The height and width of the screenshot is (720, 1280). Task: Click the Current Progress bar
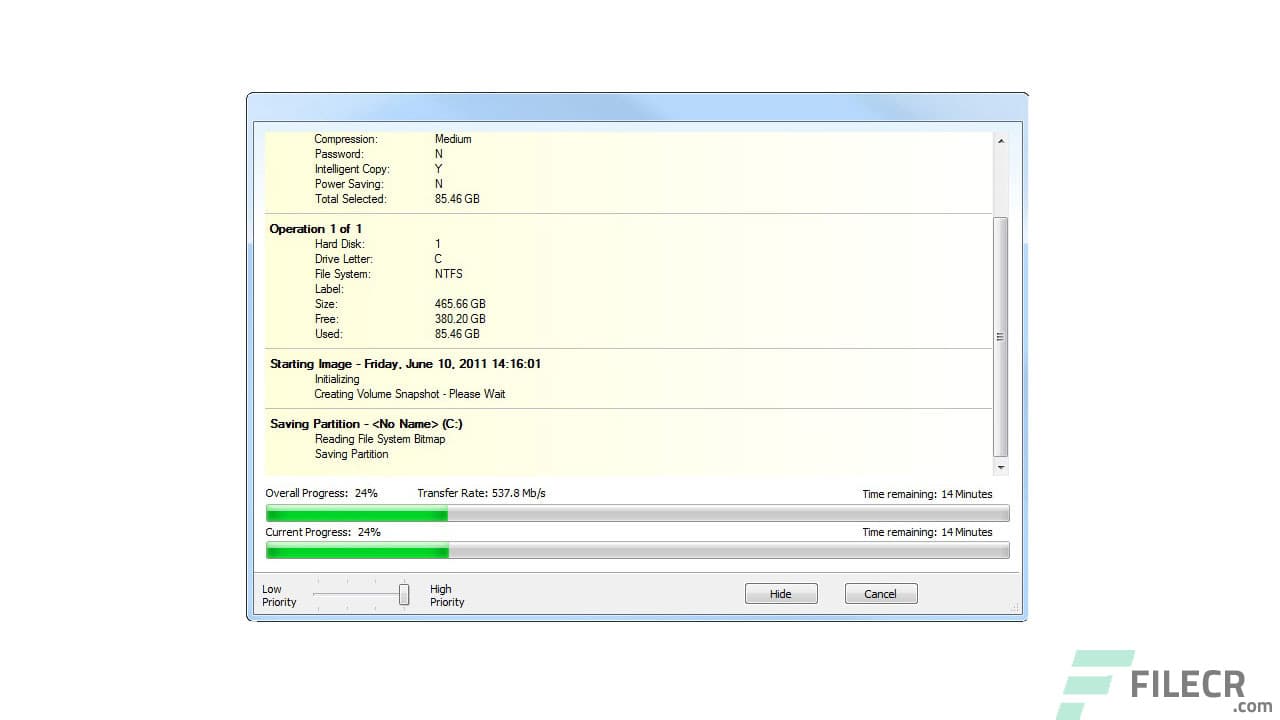pos(637,550)
